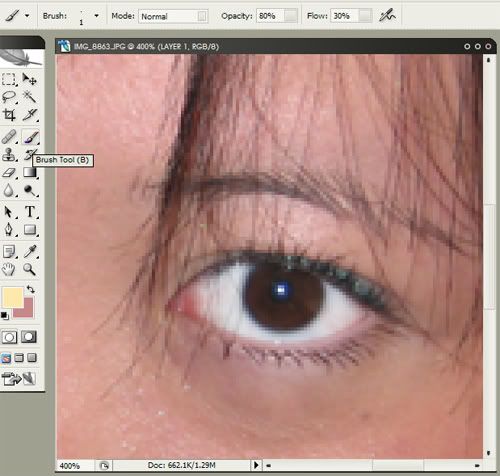The width and height of the screenshot is (500, 476).
Task: Click the Flow value field
Action: click(345, 16)
